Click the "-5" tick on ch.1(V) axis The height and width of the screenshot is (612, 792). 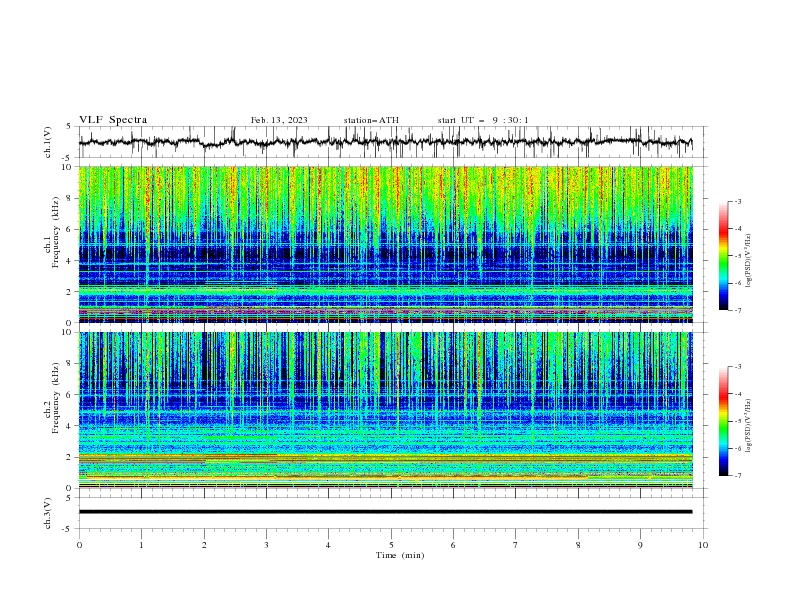pos(67,158)
